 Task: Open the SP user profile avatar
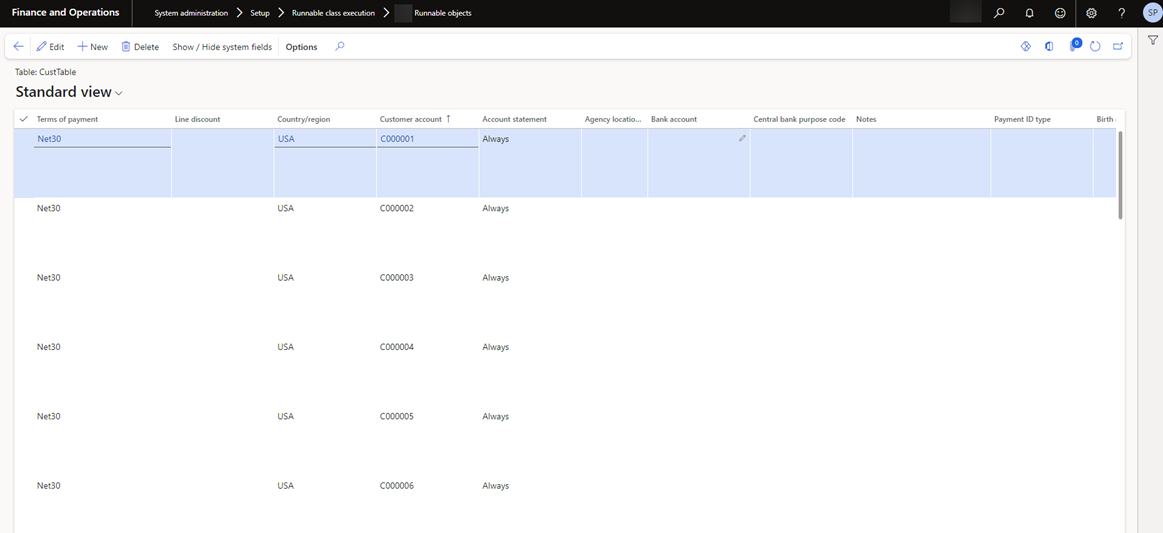tap(1152, 13)
